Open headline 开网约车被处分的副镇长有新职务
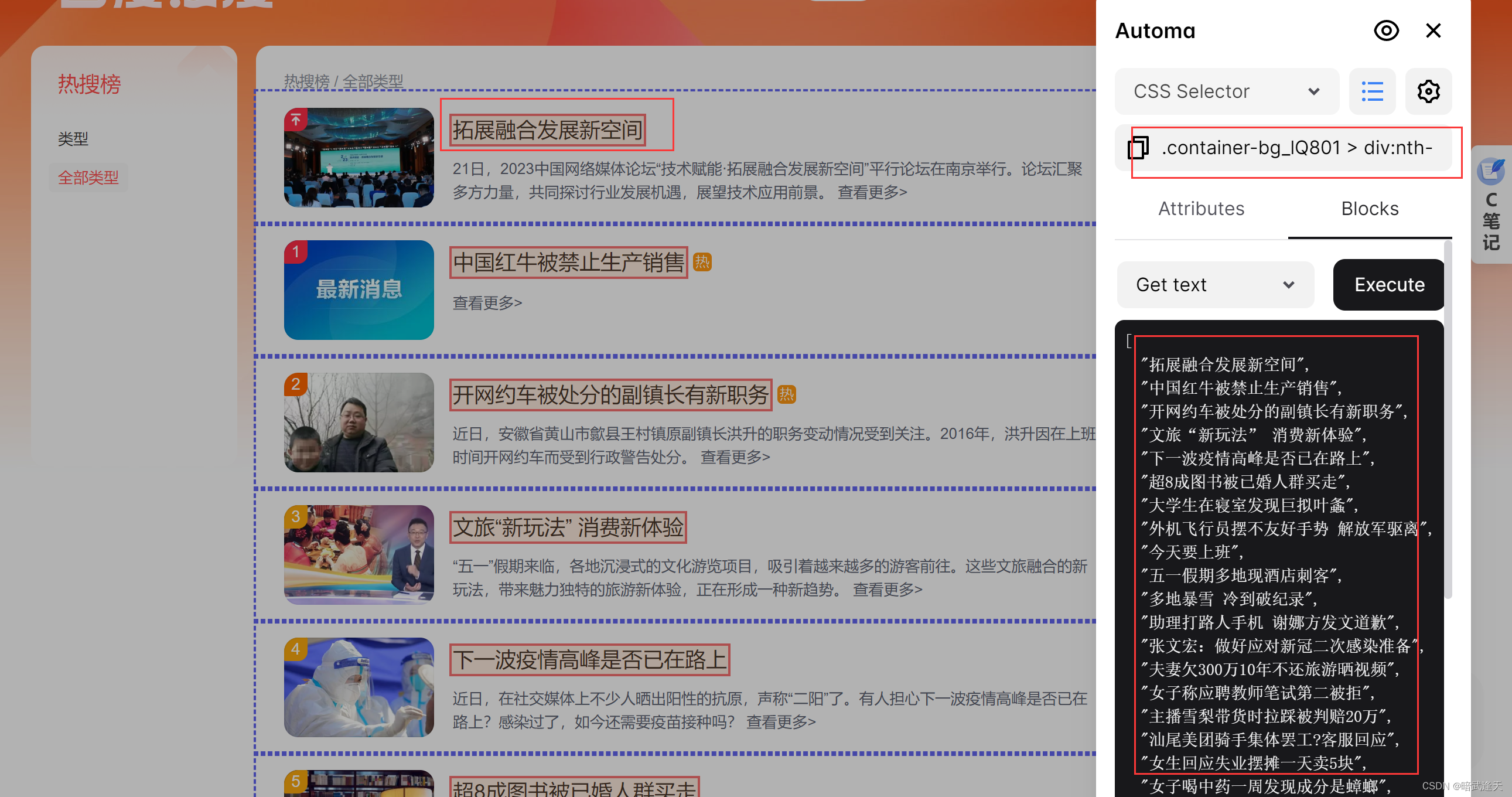This screenshot has width=1512, height=797. (x=610, y=394)
